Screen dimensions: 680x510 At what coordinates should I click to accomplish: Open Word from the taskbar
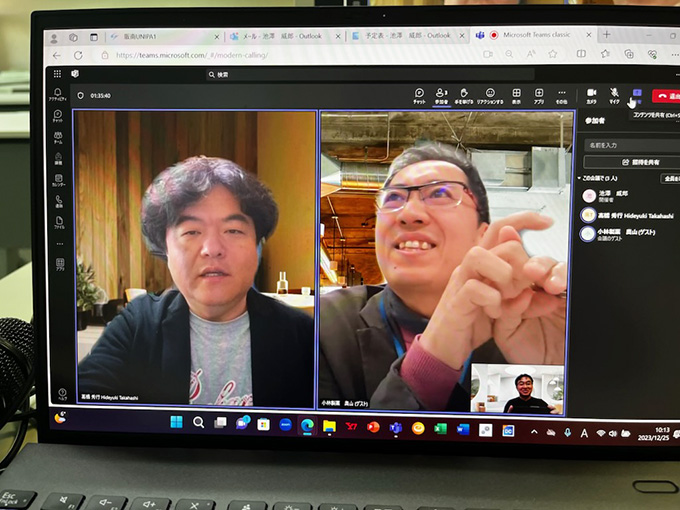click(x=463, y=429)
